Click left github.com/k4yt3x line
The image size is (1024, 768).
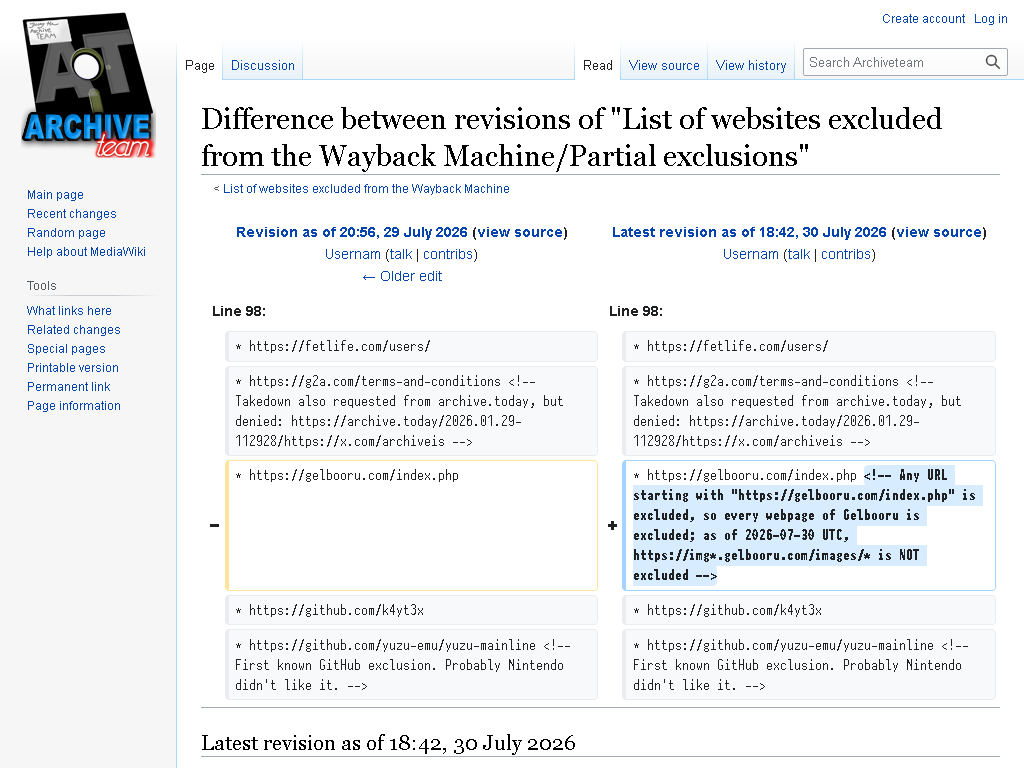(x=411, y=610)
